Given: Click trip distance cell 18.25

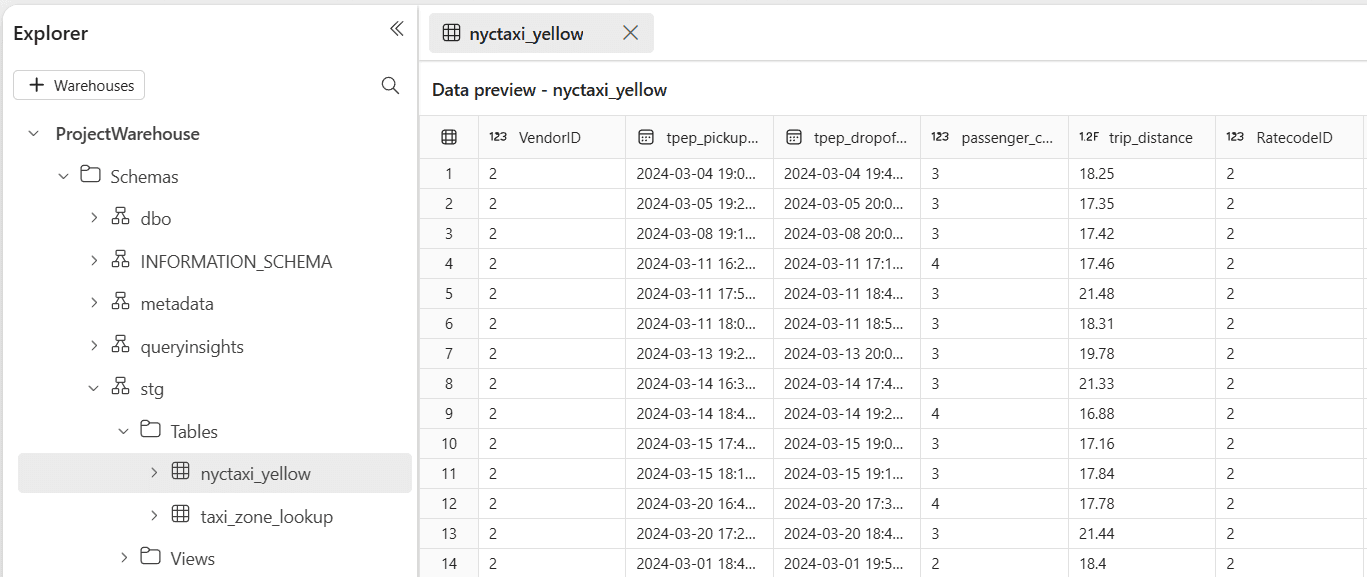Looking at the screenshot, I should tap(1142, 174).
